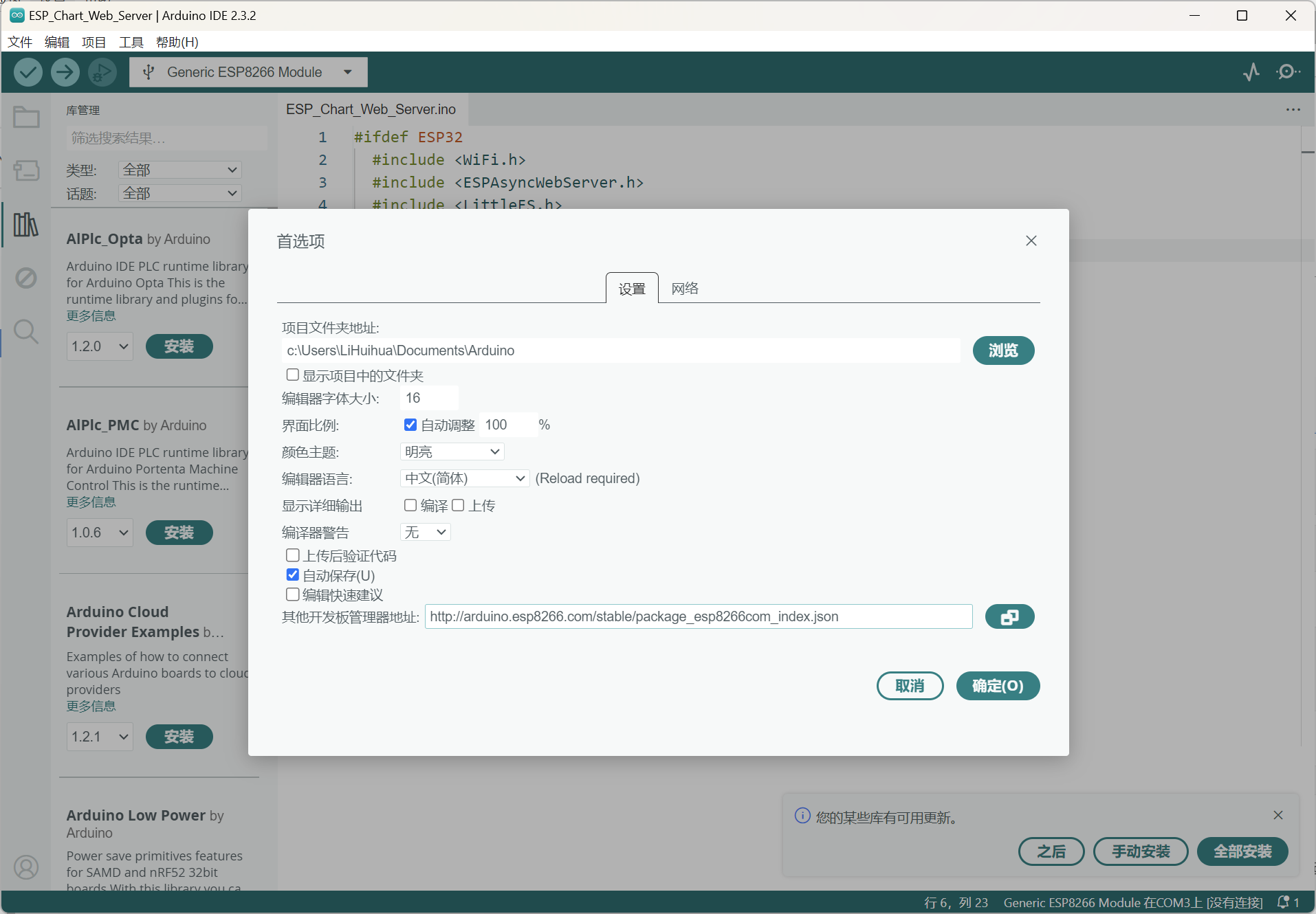Open the Sketchbook folder icon in sidebar
This screenshot has height=914, width=1316.
coord(26,118)
